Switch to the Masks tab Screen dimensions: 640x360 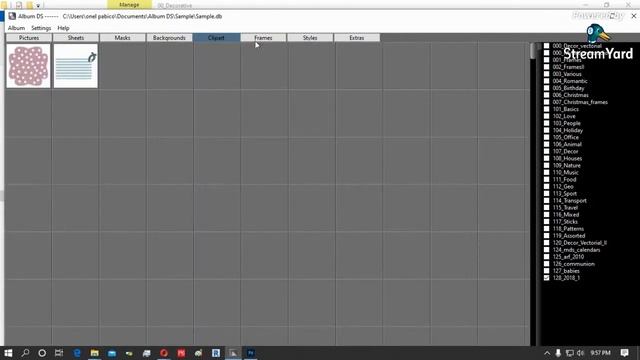tap(122, 38)
